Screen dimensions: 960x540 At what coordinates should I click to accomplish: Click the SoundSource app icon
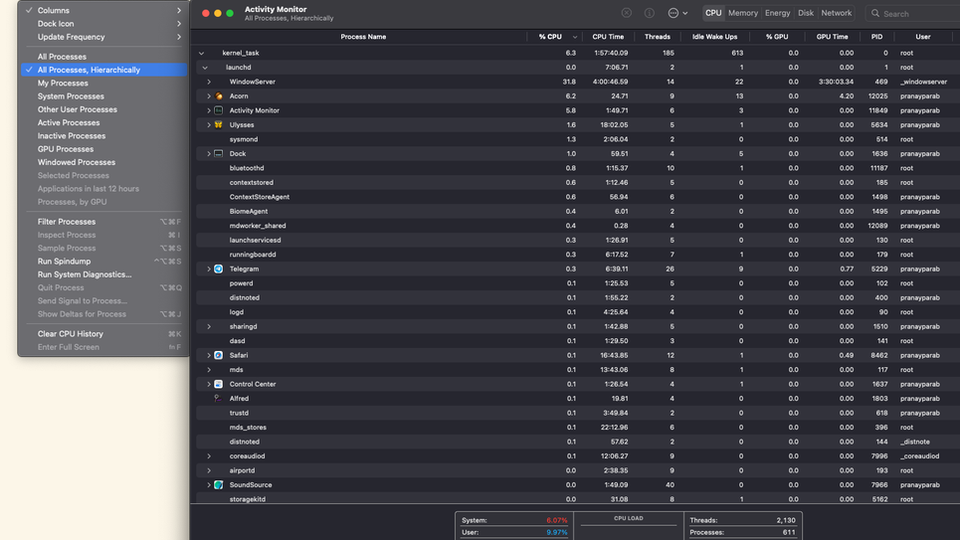click(x=219, y=485)
